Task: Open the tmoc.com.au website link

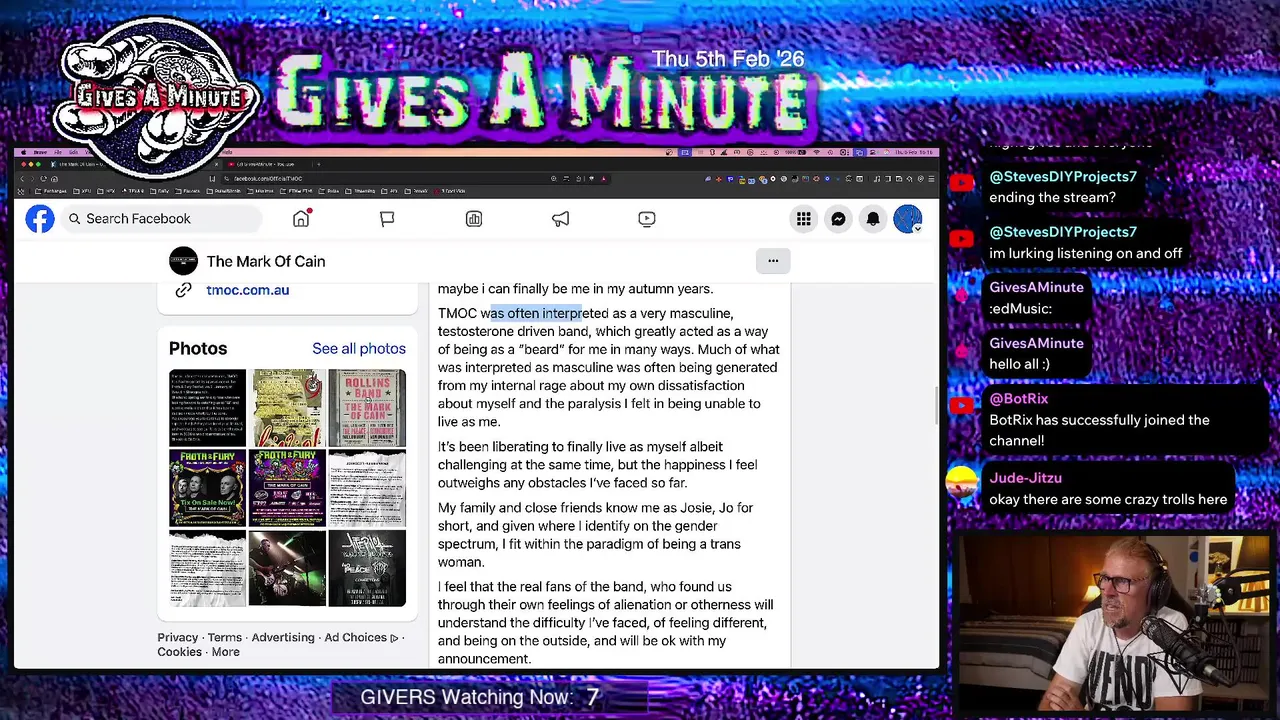Action: [248, 290]
